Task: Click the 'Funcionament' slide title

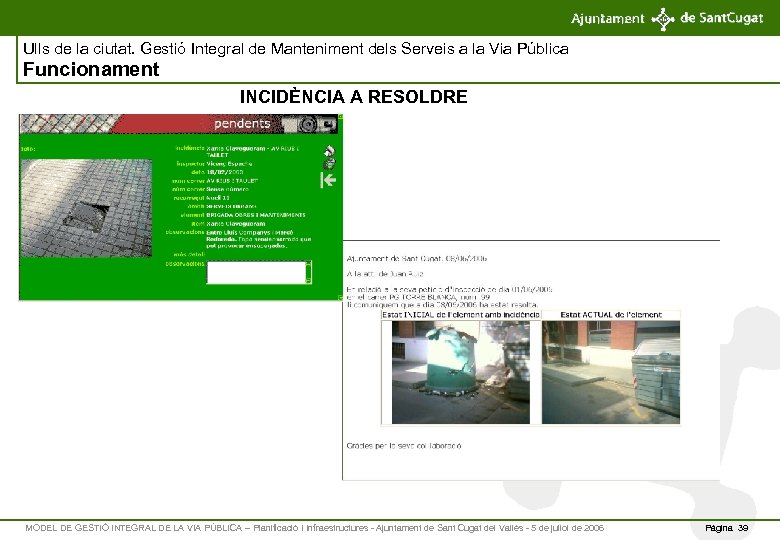Action: pyautogui.click(x=91, y=69)
